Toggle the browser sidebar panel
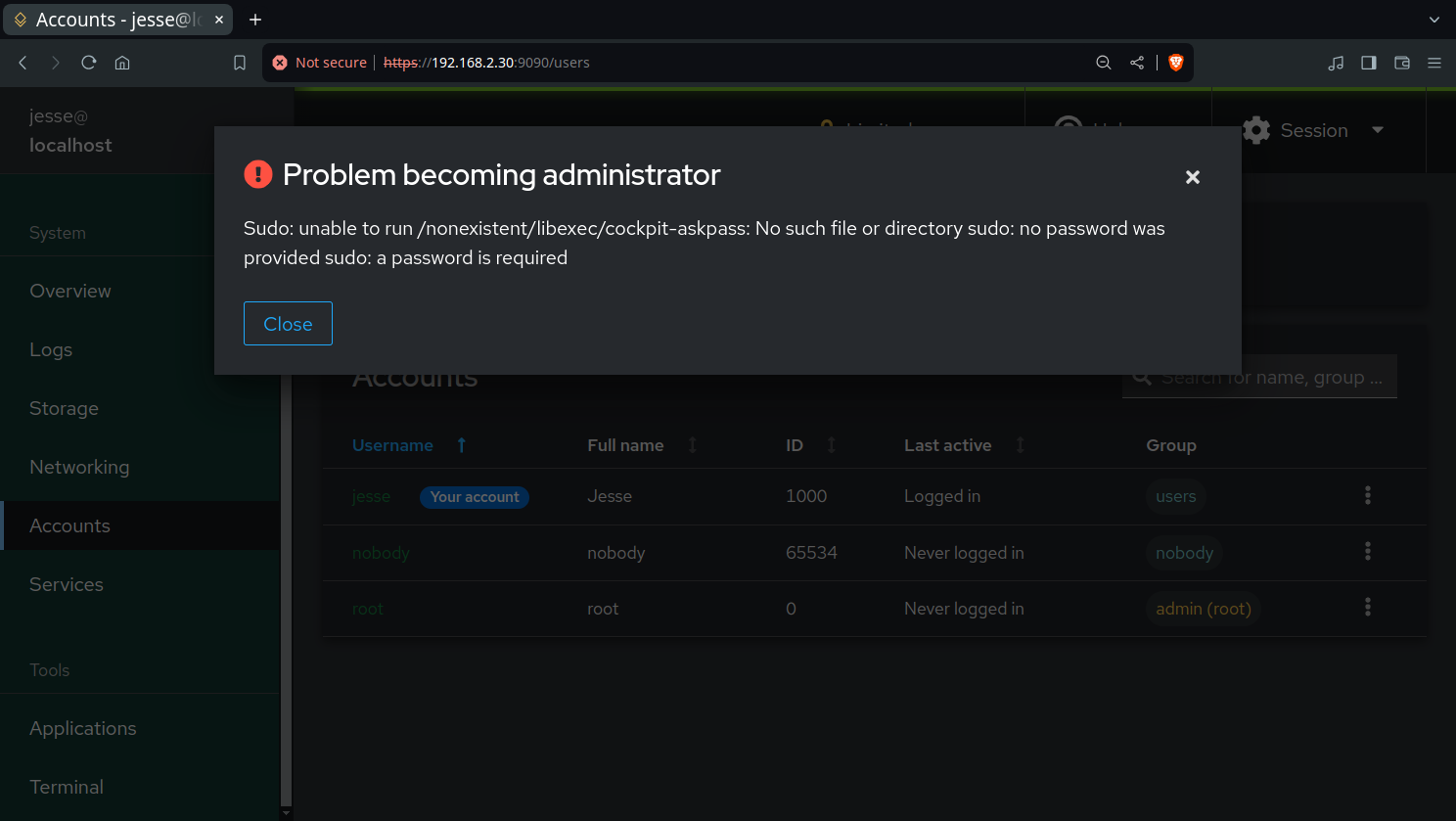The image size is (1456, 821). pos(1369,63)
